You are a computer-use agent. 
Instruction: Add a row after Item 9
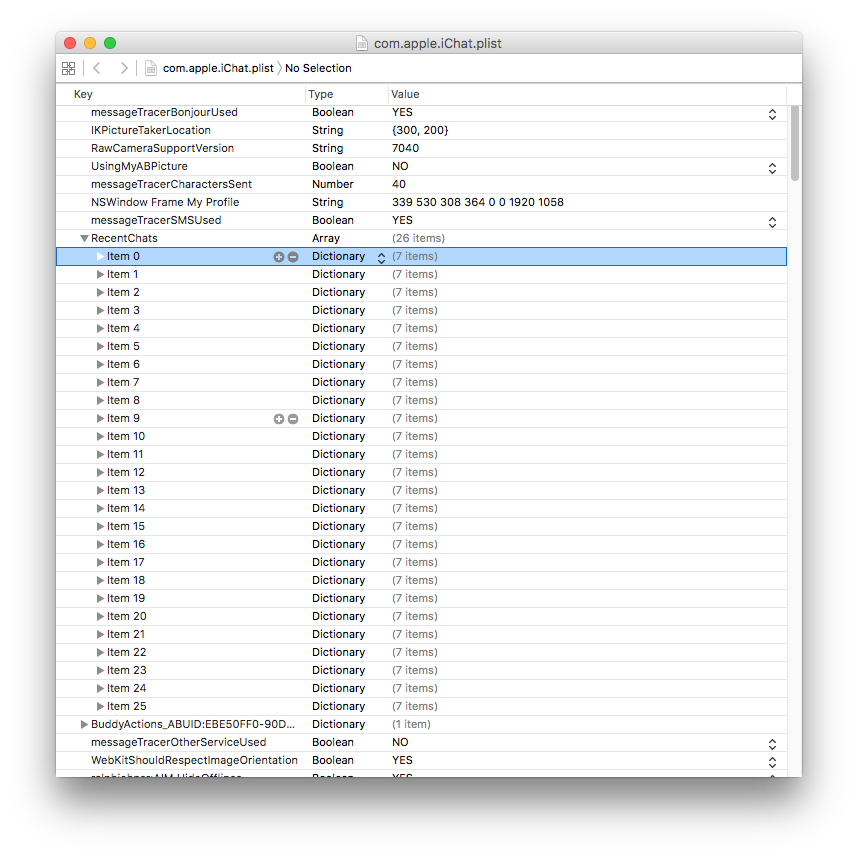pyautogui.click(x=279, y=419)
